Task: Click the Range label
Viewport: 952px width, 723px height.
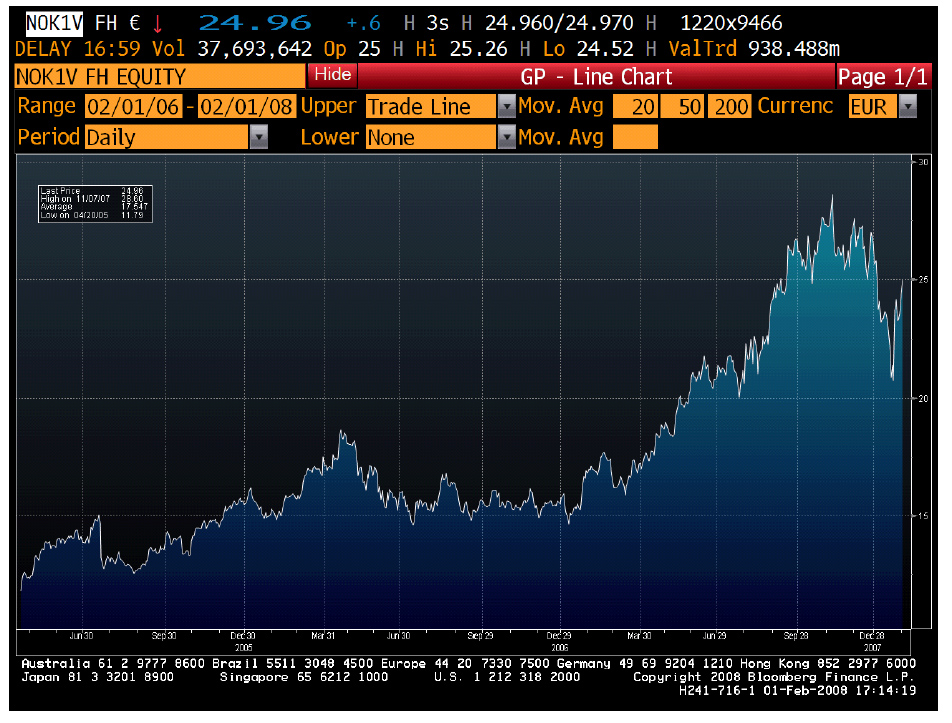Action: 47,106
